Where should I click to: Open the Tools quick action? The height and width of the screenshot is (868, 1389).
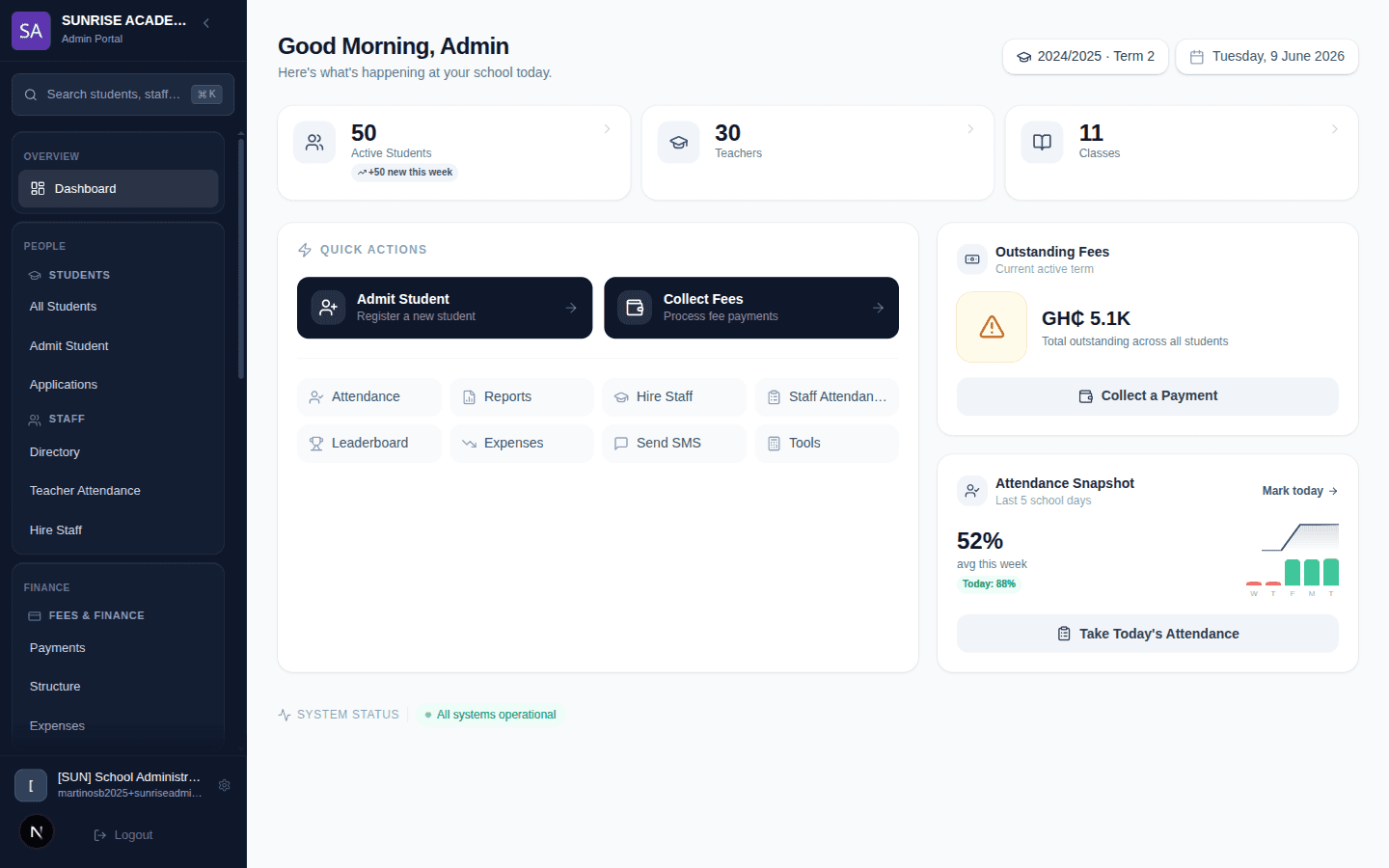(x=827, y=444)
